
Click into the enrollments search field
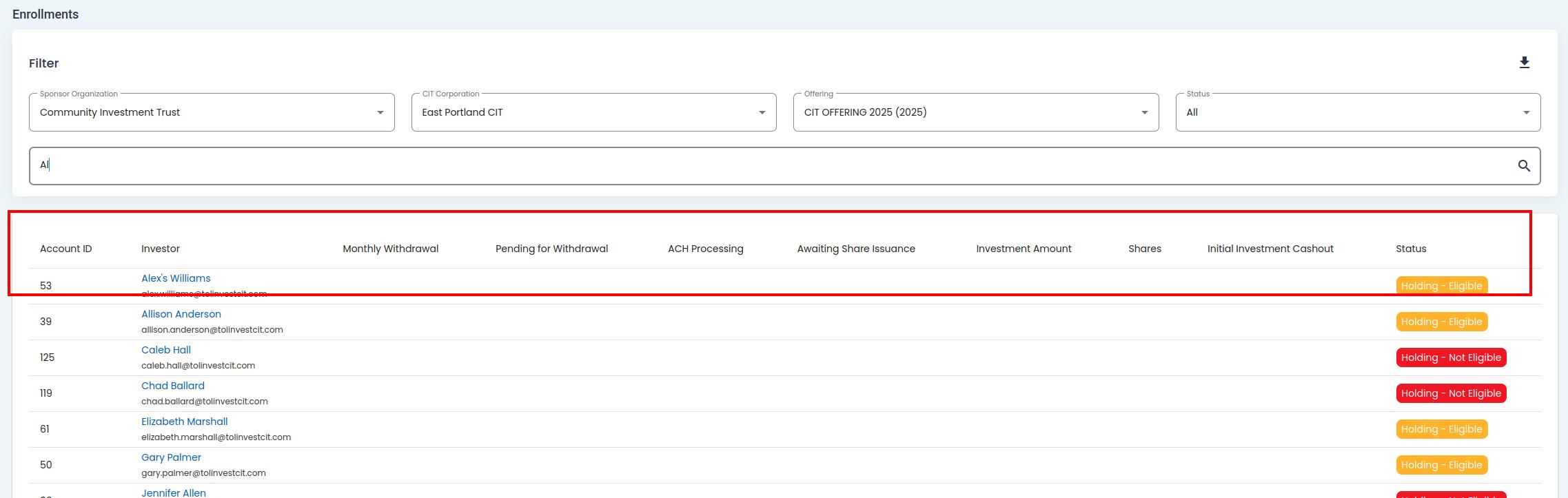[x=758, y=166]
